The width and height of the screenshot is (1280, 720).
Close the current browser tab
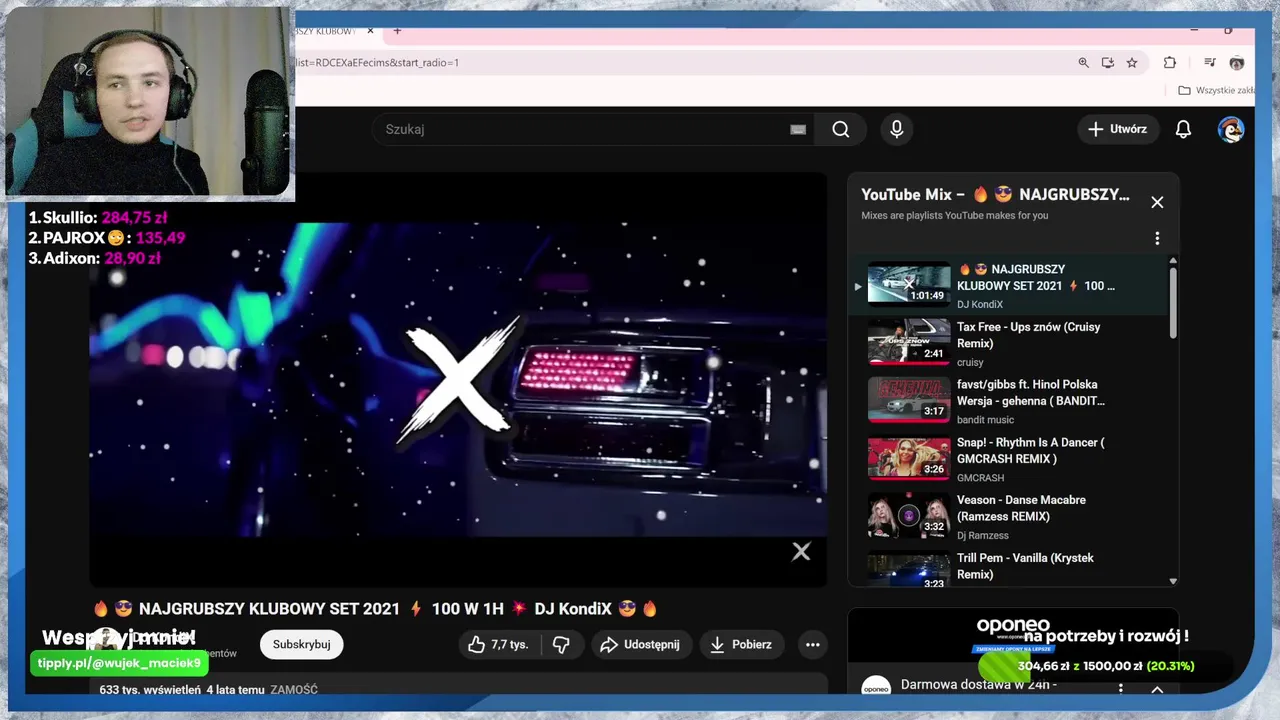pos(370,31)
